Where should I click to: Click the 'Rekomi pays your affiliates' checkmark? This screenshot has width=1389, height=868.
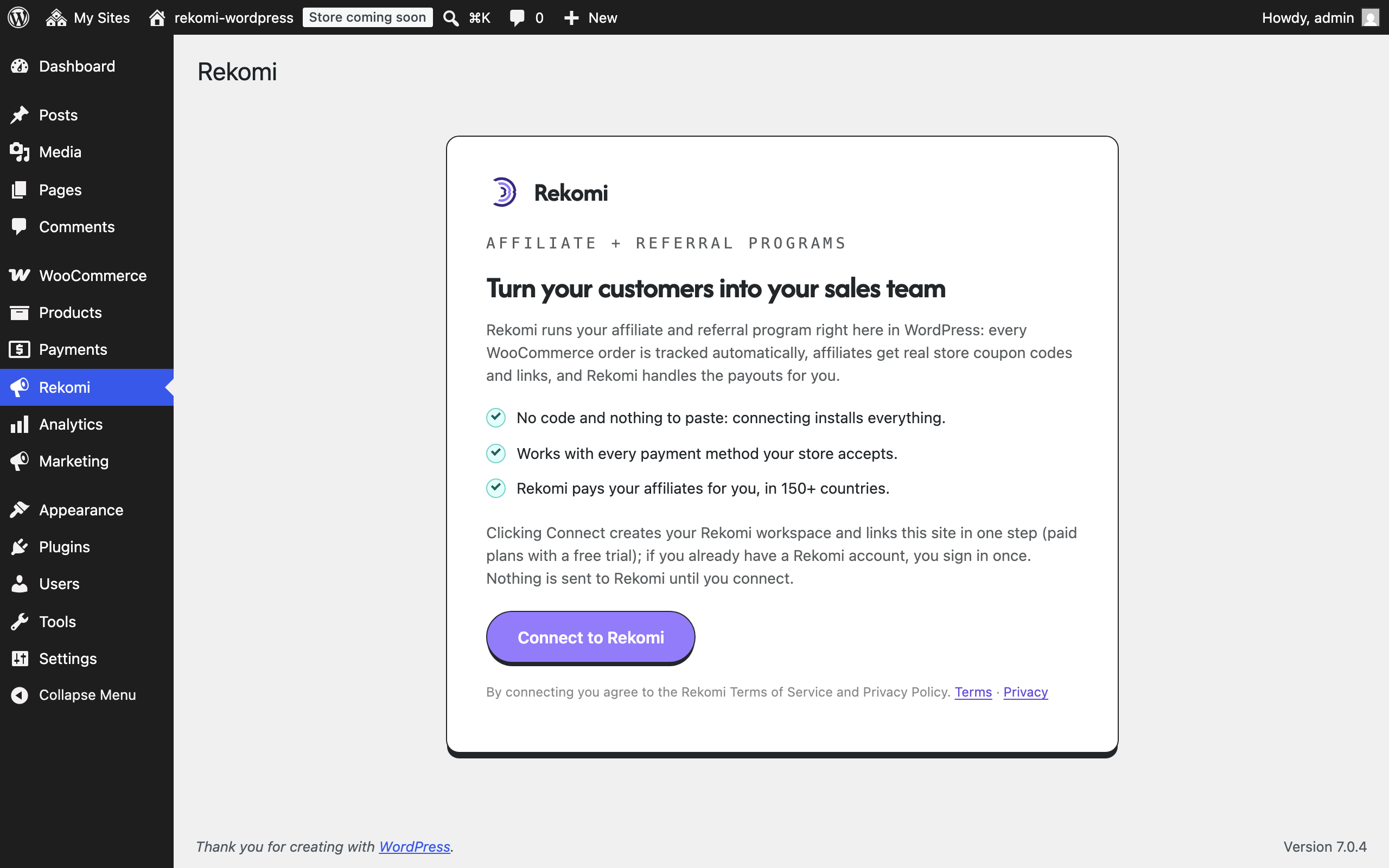tap(496, 488)
